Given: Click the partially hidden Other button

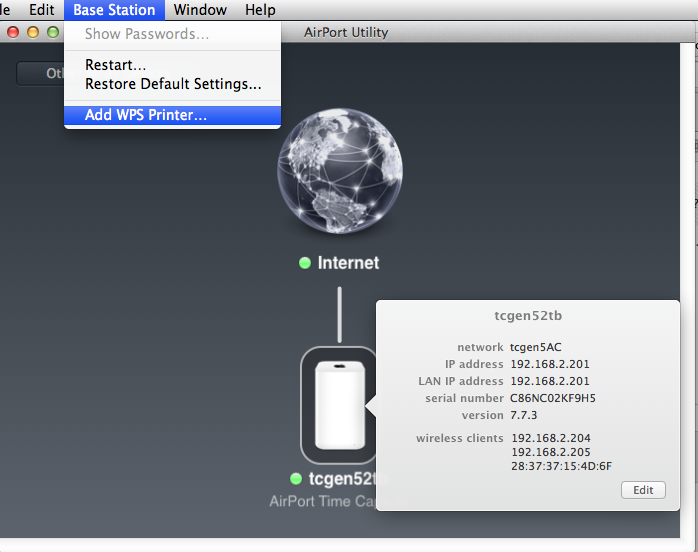Looking at the screenshot, I should coord(41,73).
